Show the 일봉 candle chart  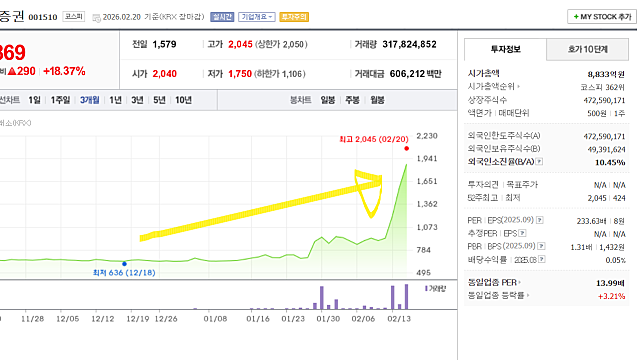(x=327, y=100)
